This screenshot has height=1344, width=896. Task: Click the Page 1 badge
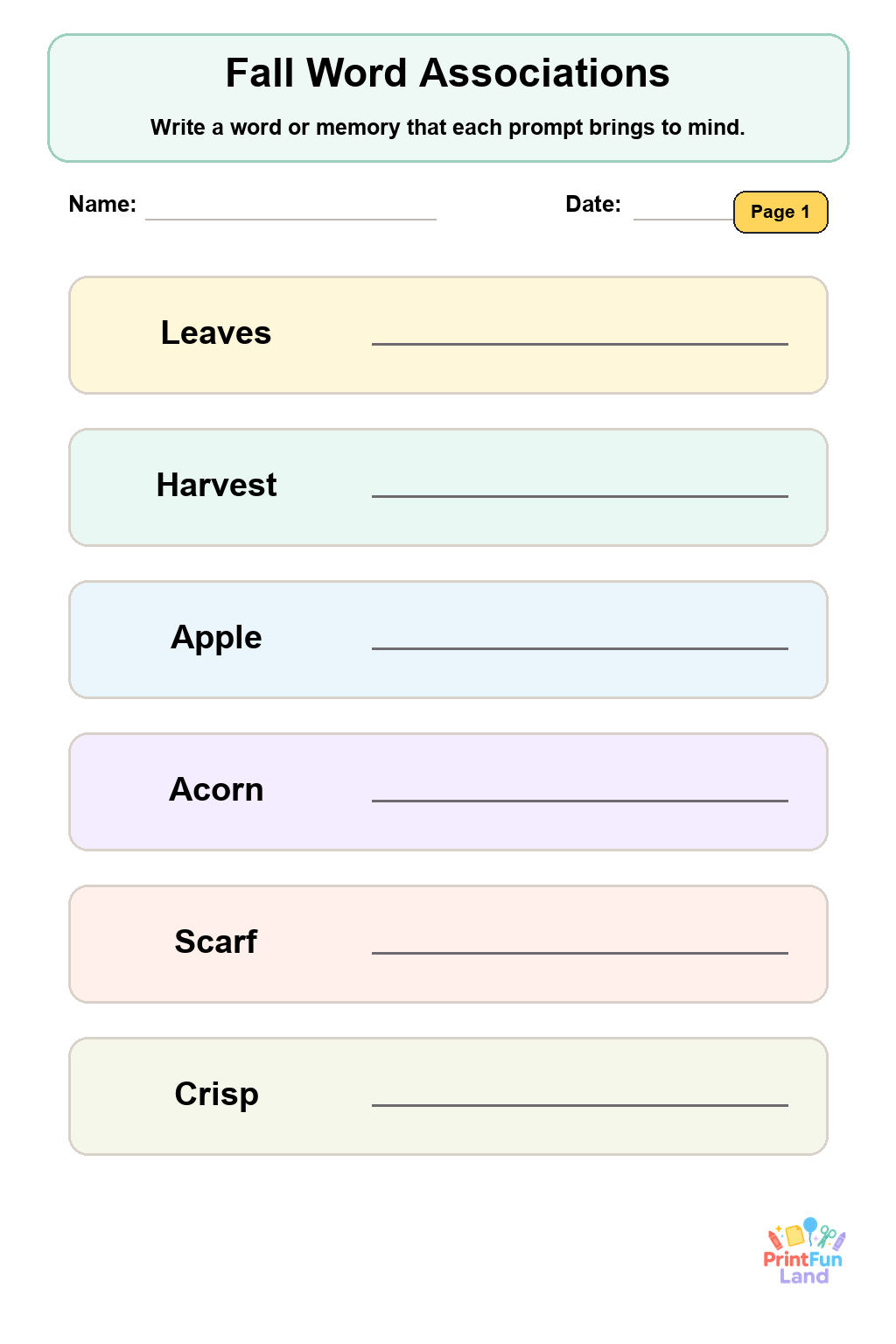point(780,212)
